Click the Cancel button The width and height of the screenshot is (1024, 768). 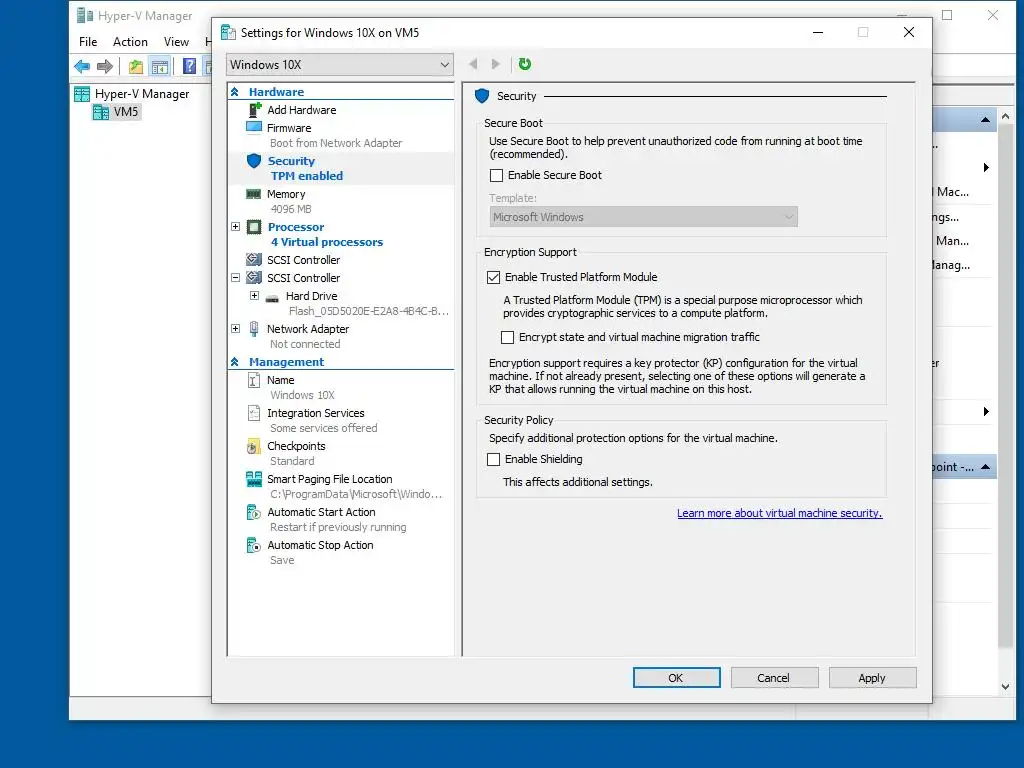pyautogui.click(x=774, y=678)
